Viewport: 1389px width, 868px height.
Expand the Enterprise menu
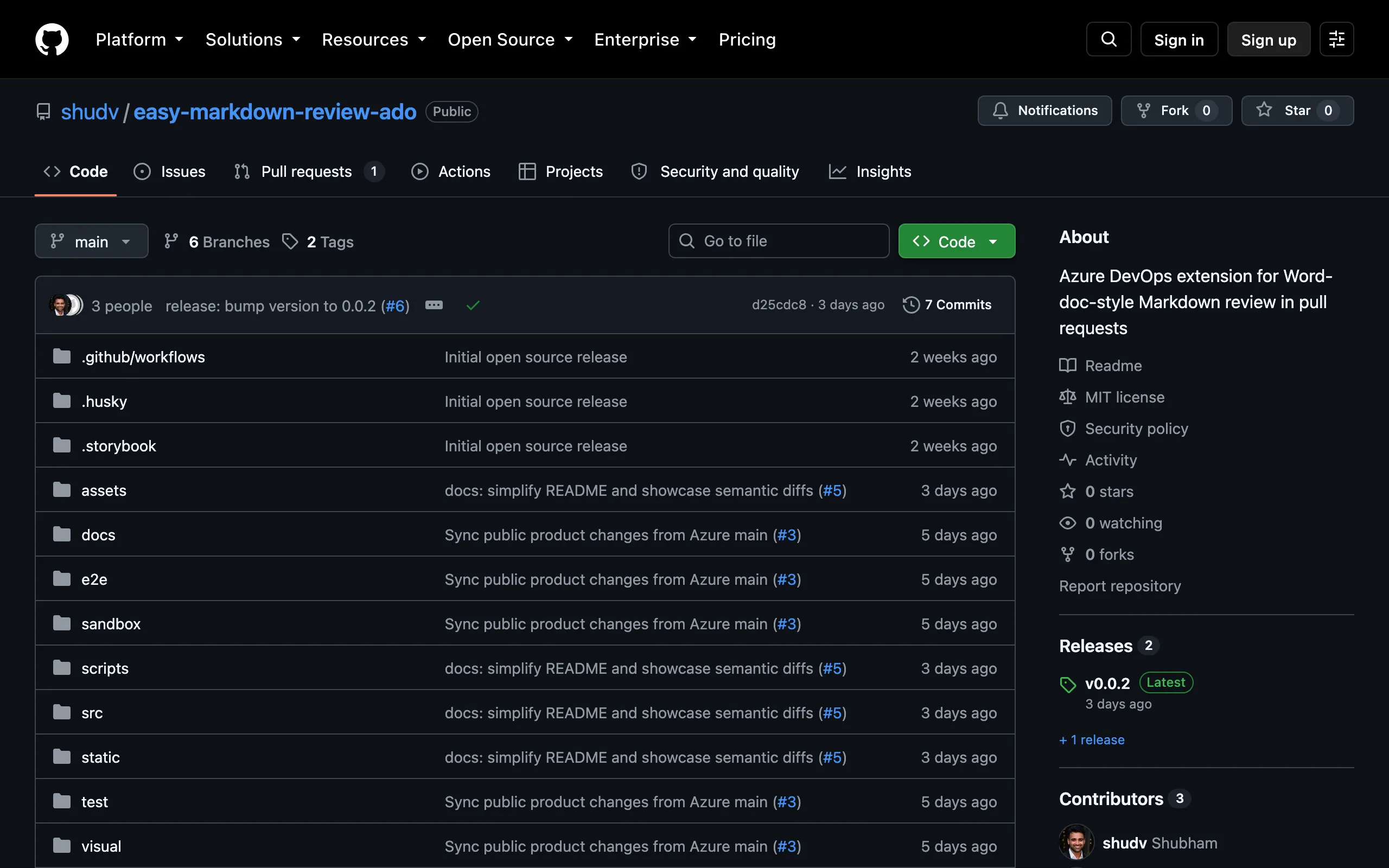tap(646, 39)
